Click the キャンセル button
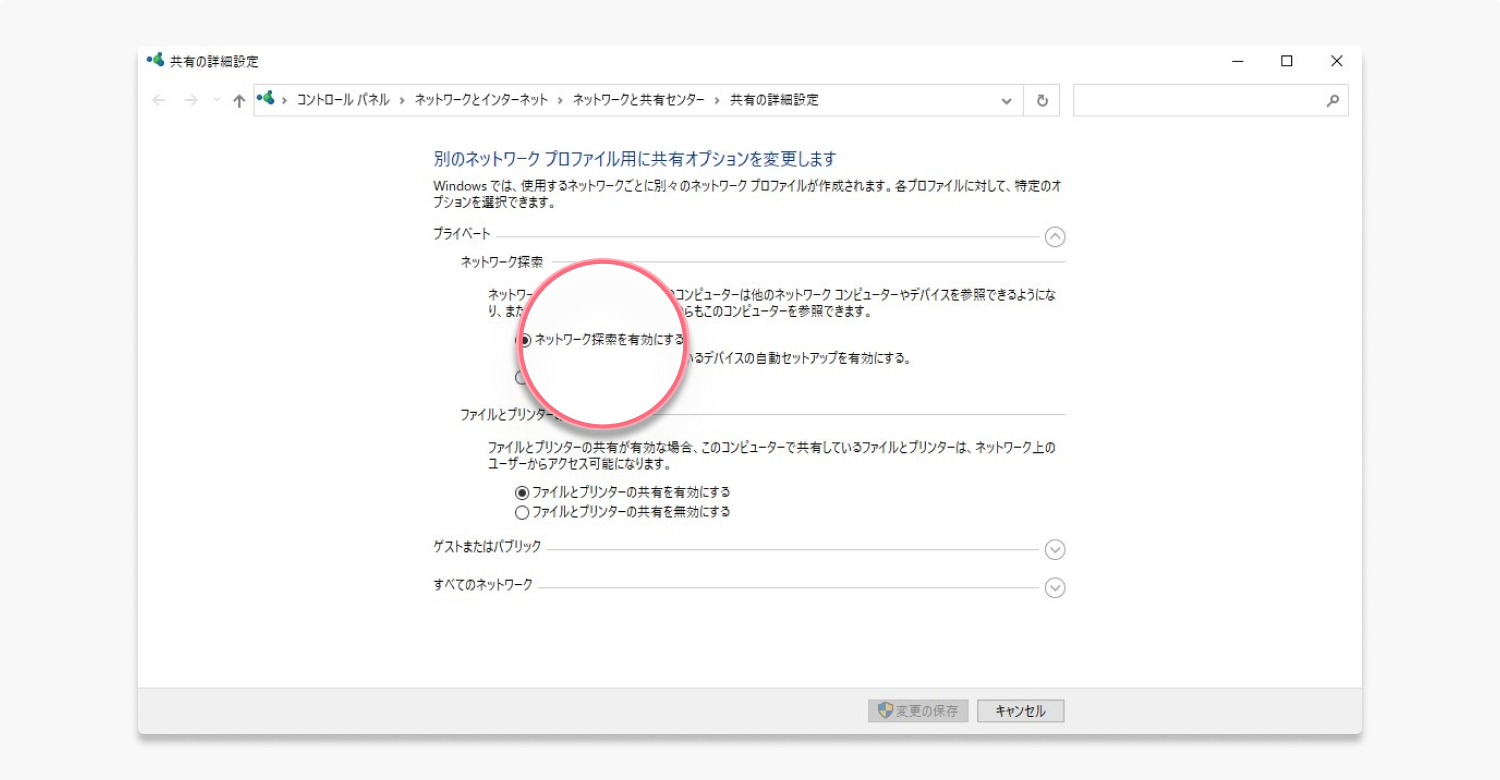The width and height of the screenshot is (1500, 780). click(x=1021, y=711)
